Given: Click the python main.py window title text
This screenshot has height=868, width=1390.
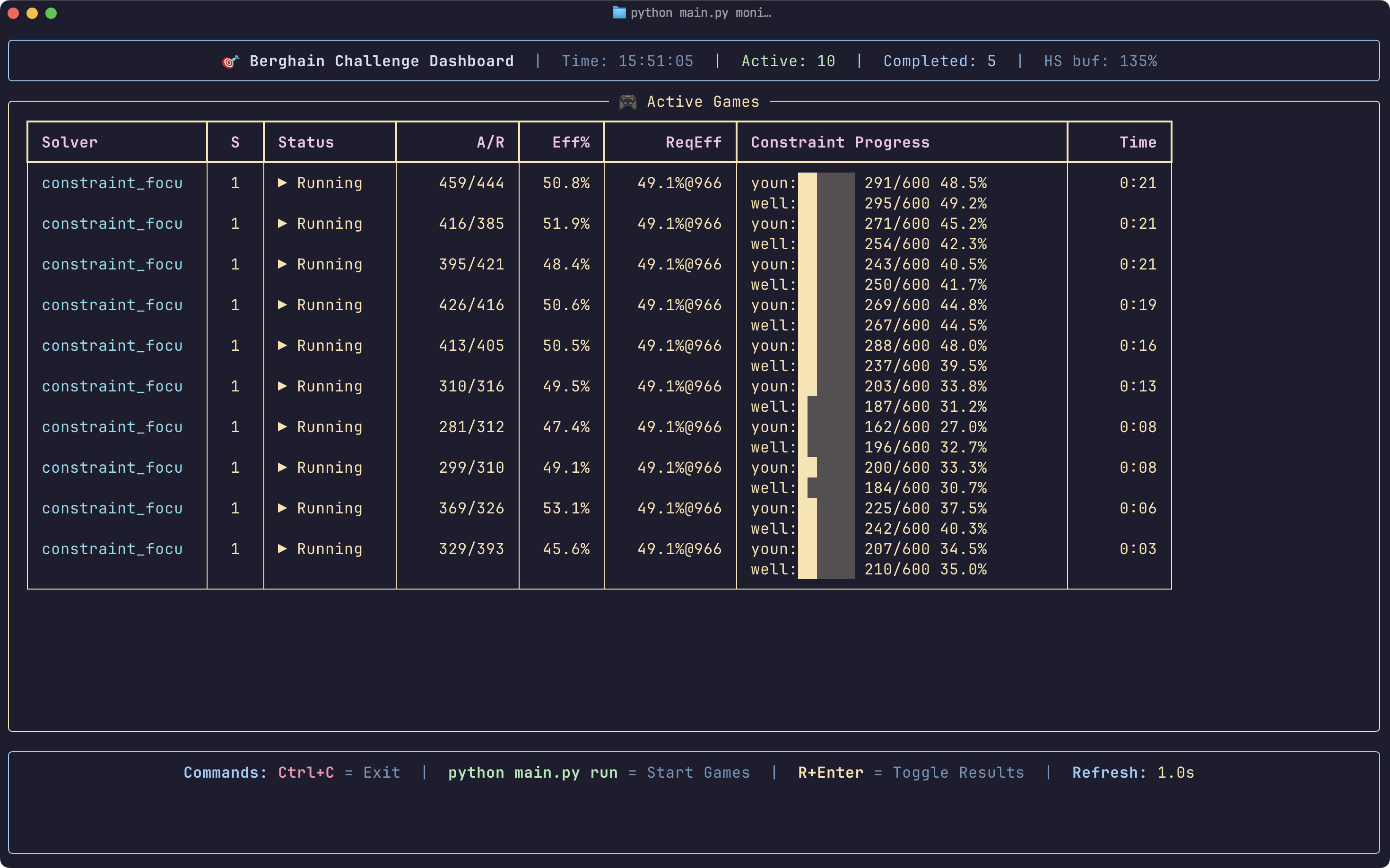Looking at the screenshot, I should (x=701, y=13).
